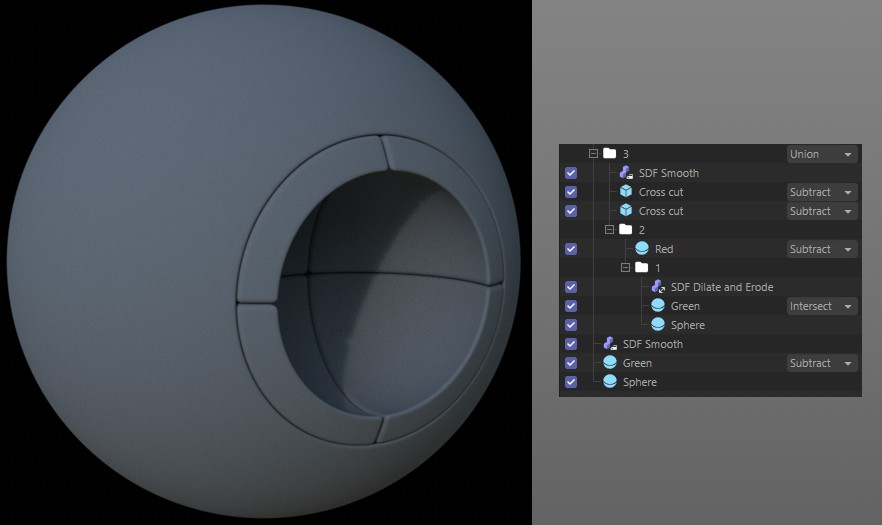Click the root-level SDF Smooth icon
Viewport: 882px width, 525px height.
click(x=610, y=344)
